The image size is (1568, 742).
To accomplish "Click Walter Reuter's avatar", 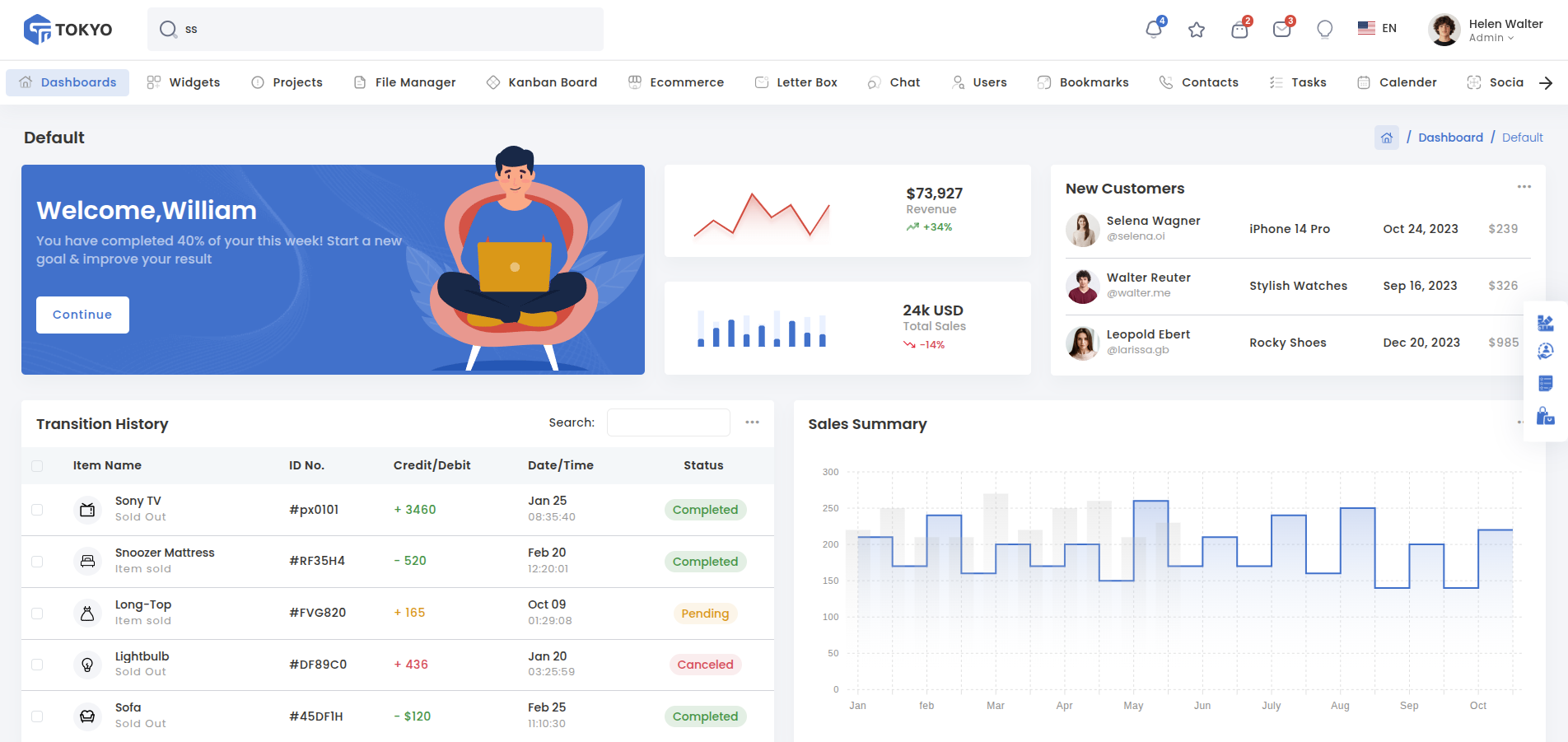I will point(1083,287).
